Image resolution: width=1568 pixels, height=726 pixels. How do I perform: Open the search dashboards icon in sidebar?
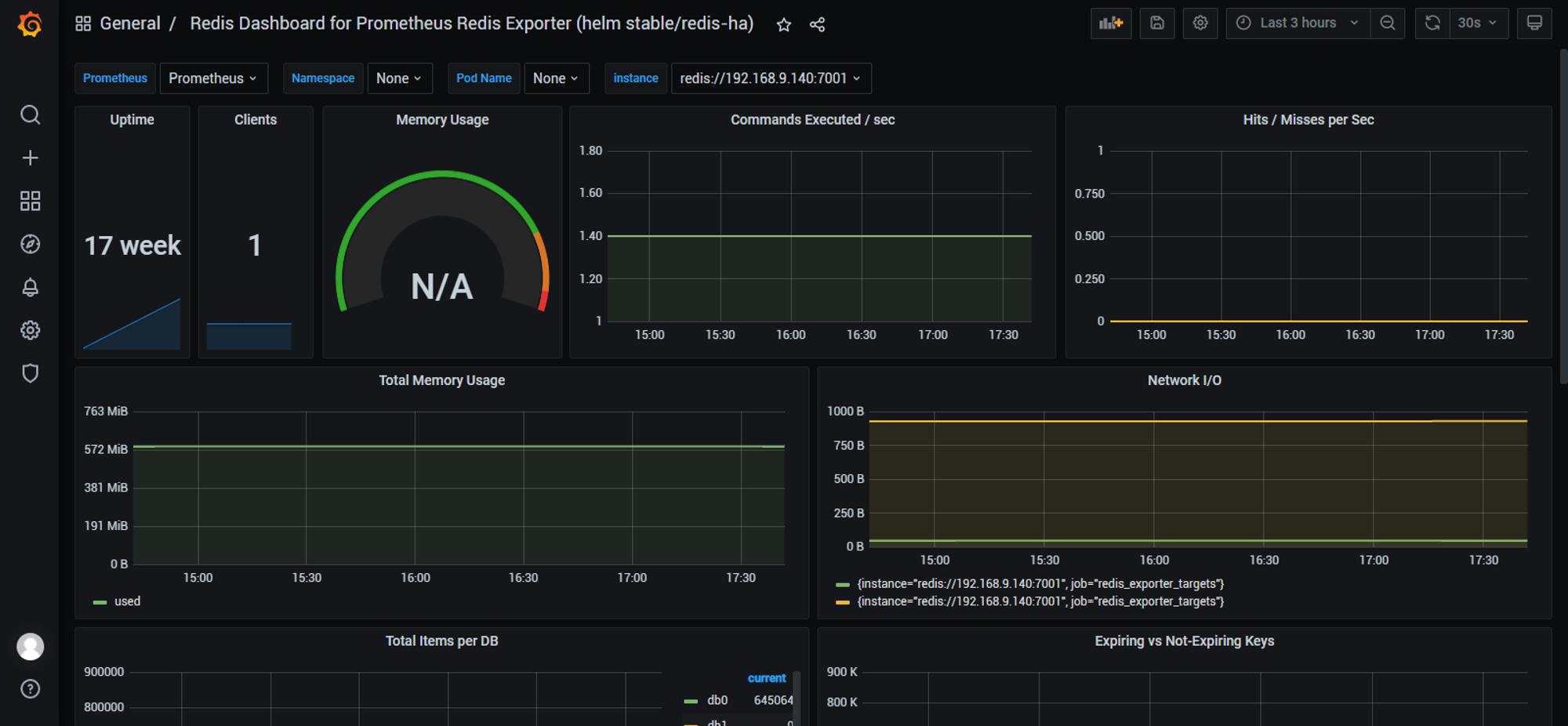click(x=30, y=115)
